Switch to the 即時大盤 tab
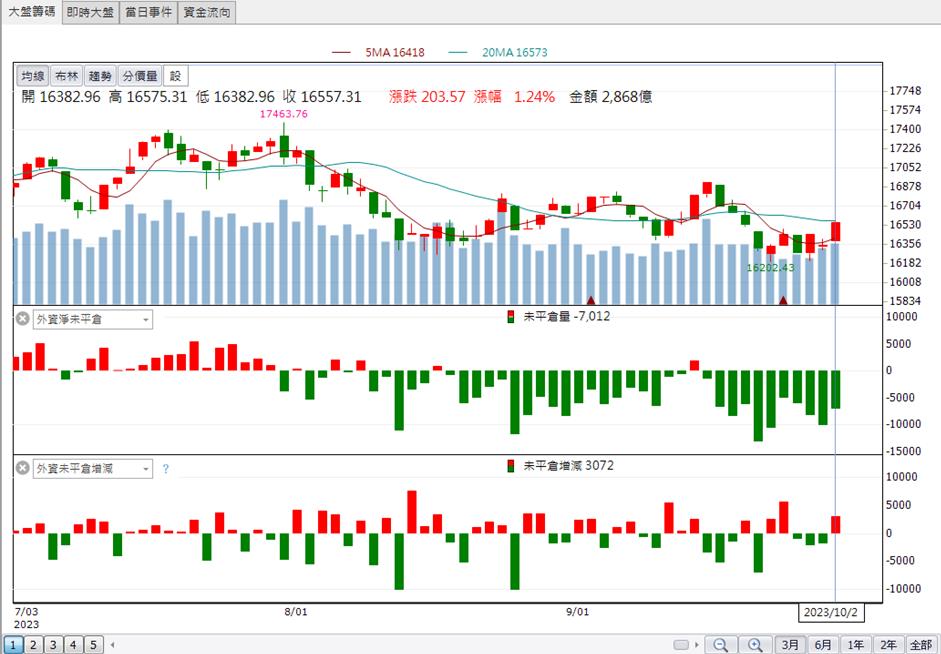 click(90, 12)
